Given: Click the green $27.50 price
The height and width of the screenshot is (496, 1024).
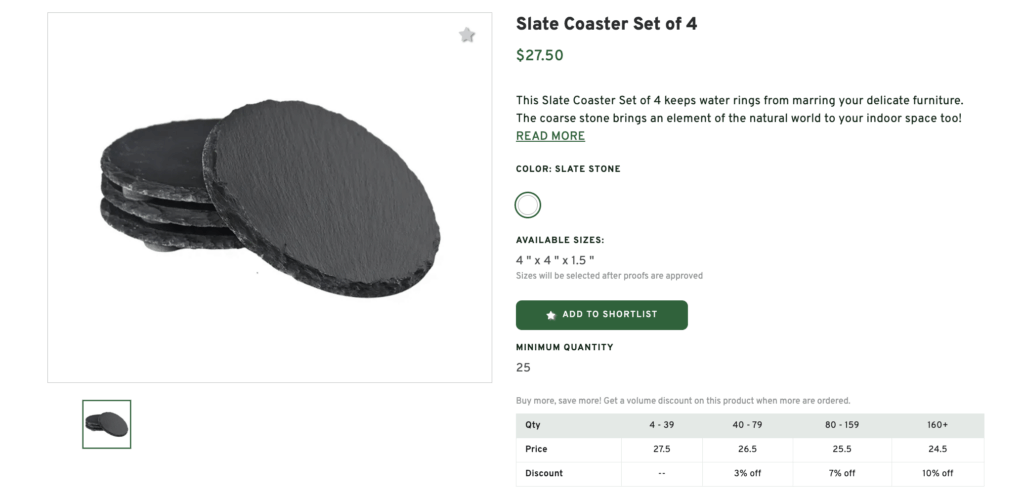Looking at the screenshot, I should (x=540, y=56).
